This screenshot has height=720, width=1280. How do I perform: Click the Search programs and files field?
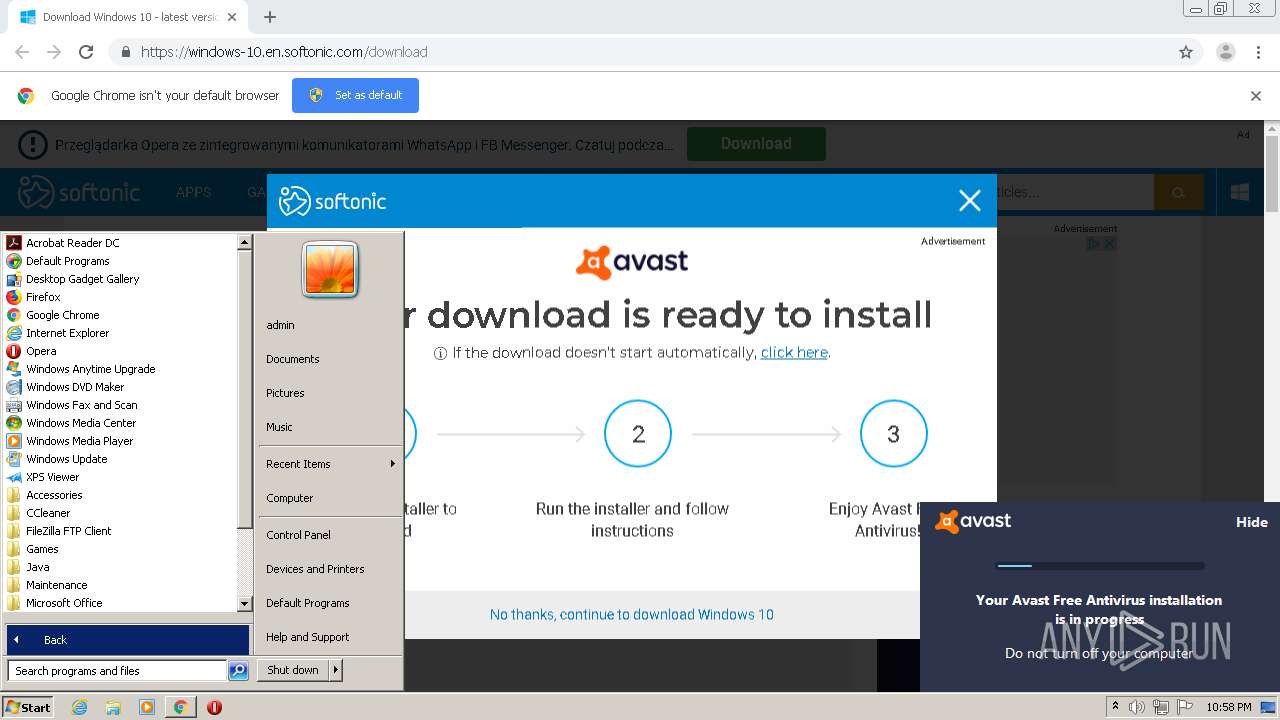117,671
